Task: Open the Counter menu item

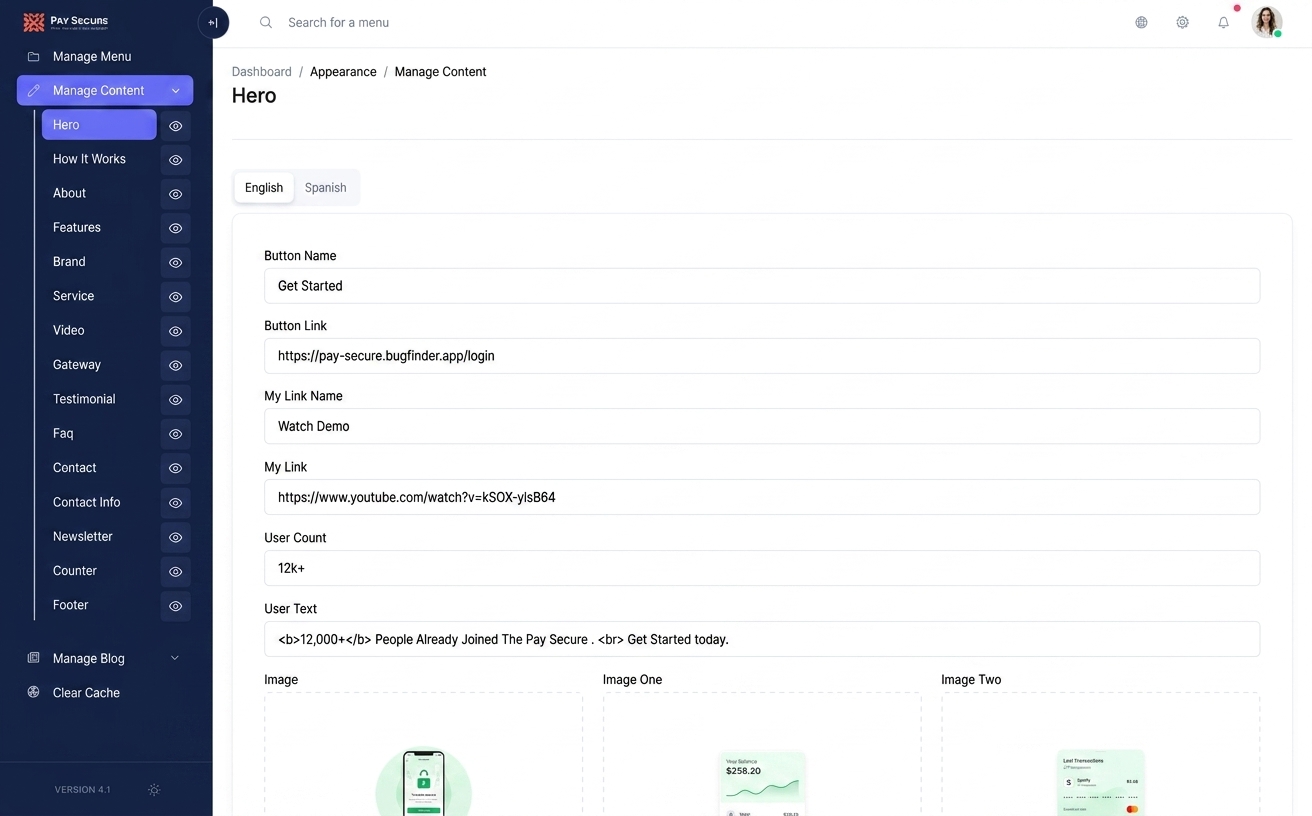Action: click(75, 571)
